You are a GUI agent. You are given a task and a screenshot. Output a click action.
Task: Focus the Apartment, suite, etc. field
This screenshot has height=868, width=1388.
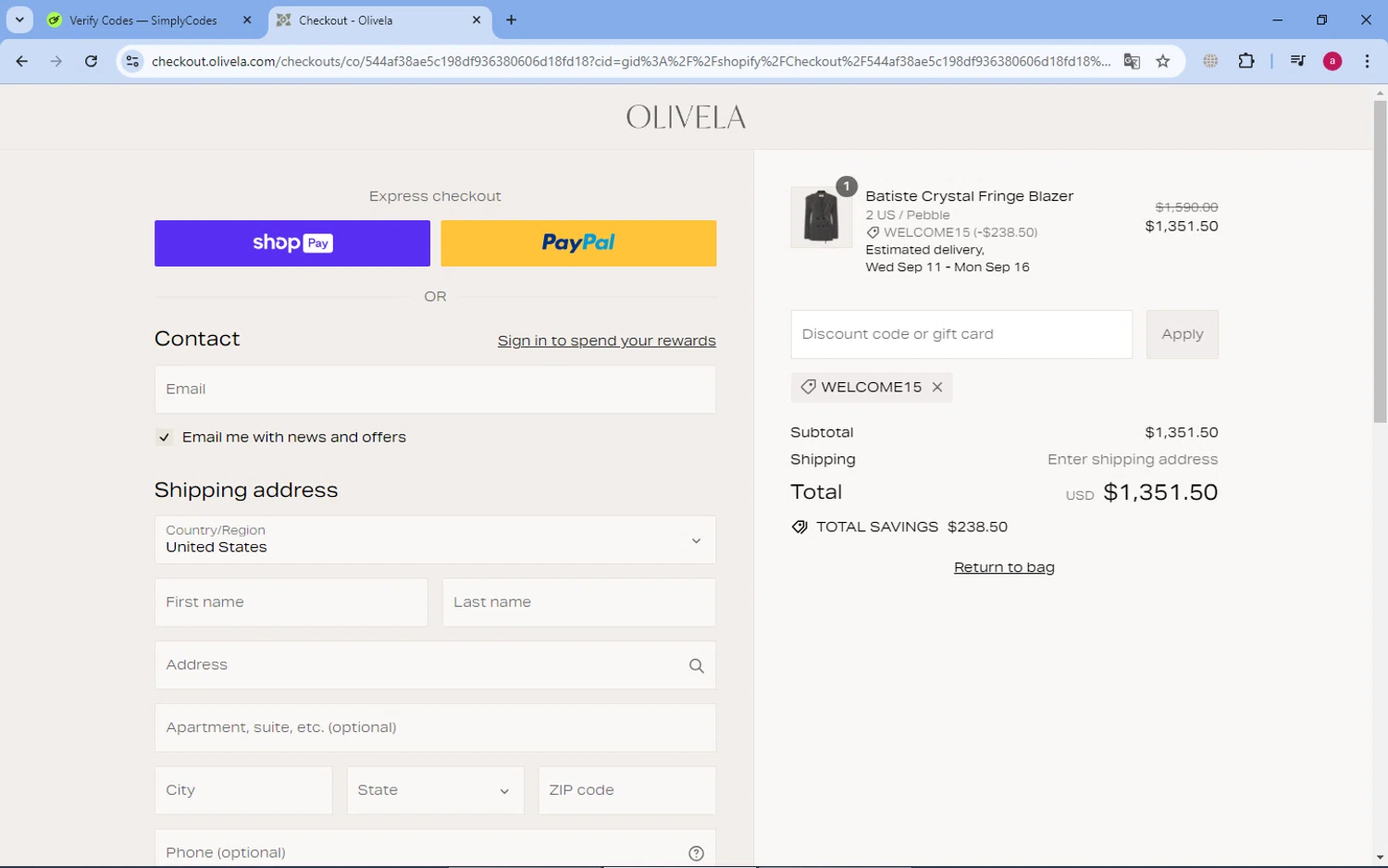[x=435, y=727]
